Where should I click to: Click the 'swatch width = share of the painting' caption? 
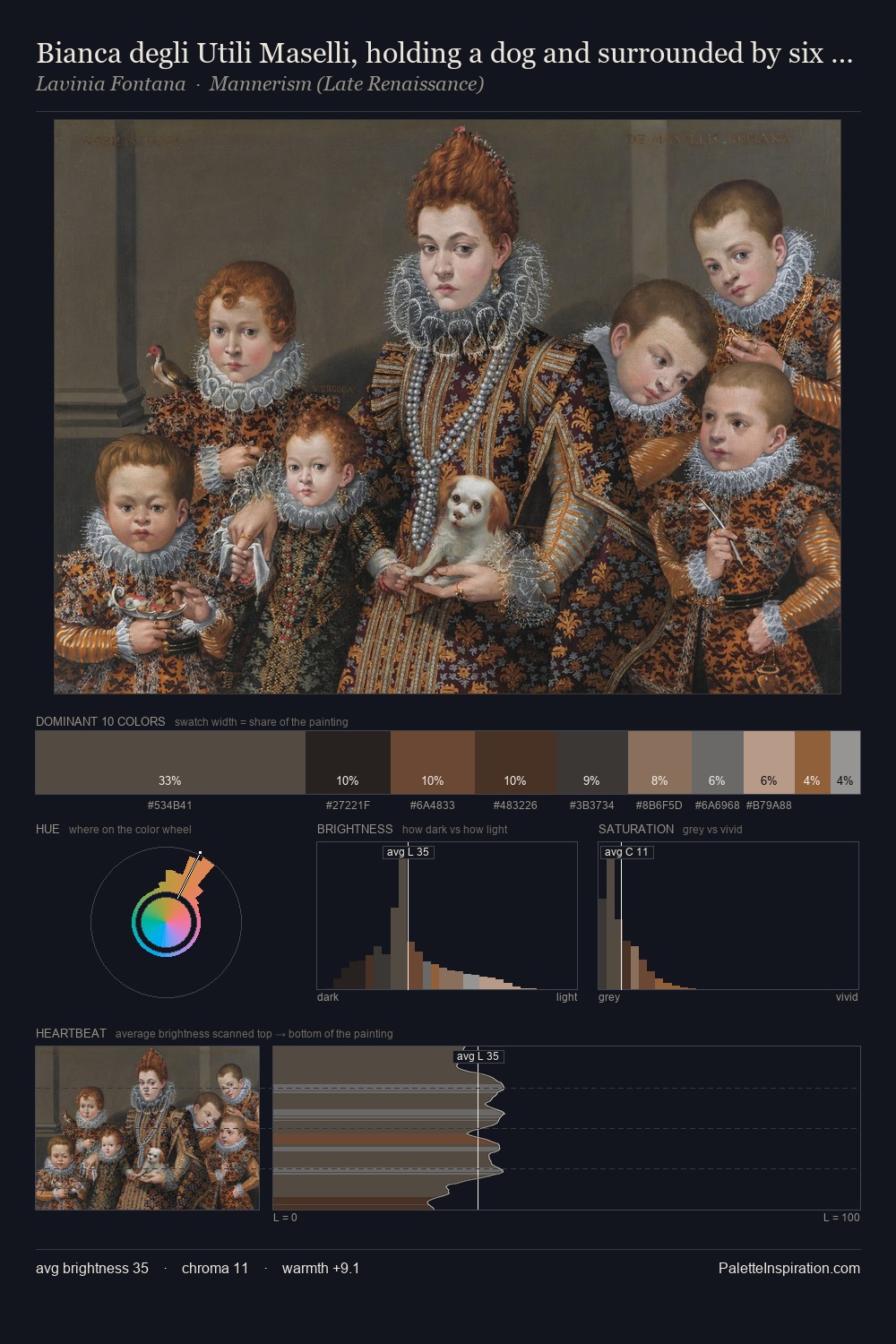click(261, 722)
